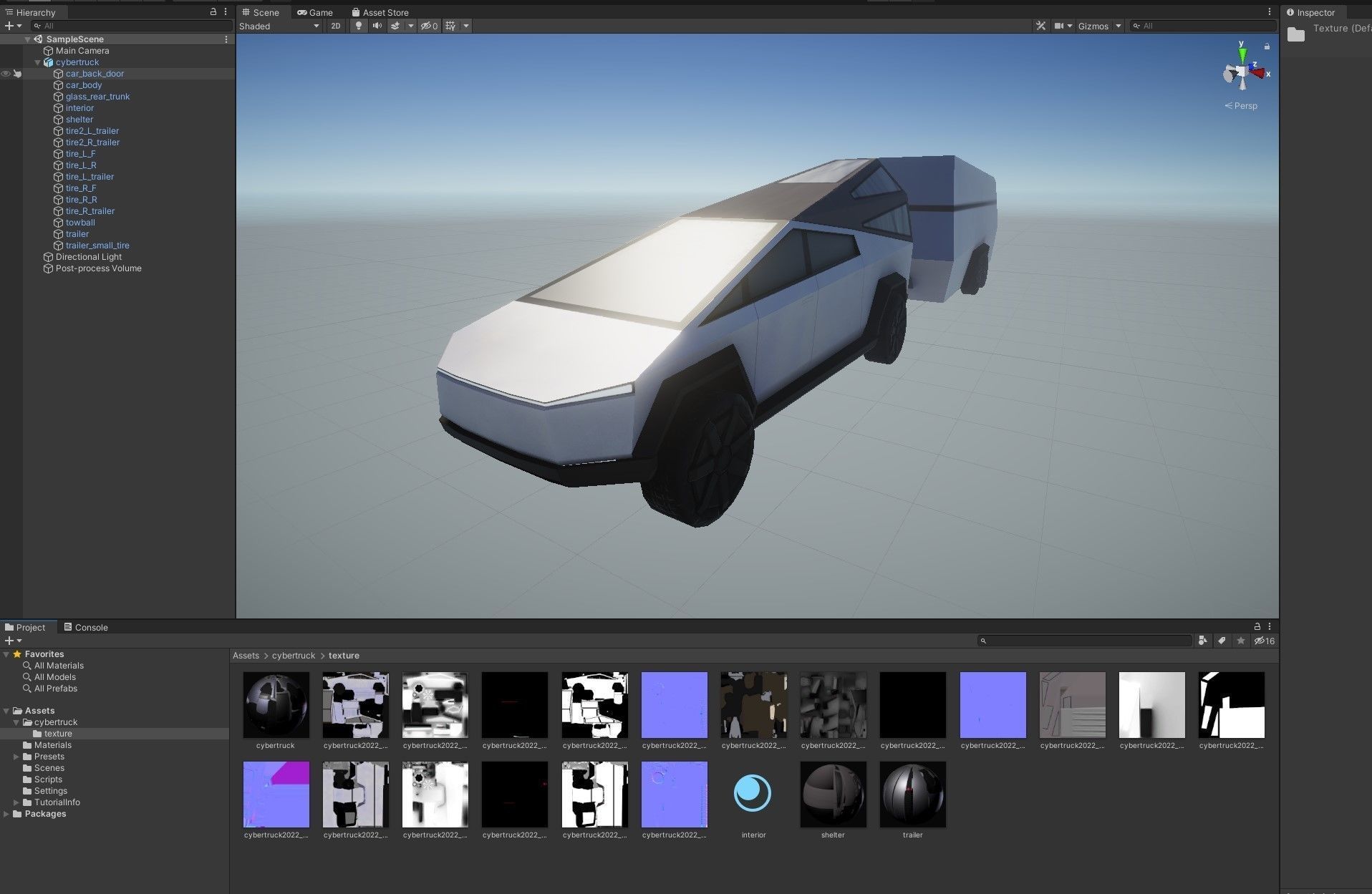Toggle the Hierarchy panel lock icon
This screenshot has width=1372, height=894.
tap(213, 11)
